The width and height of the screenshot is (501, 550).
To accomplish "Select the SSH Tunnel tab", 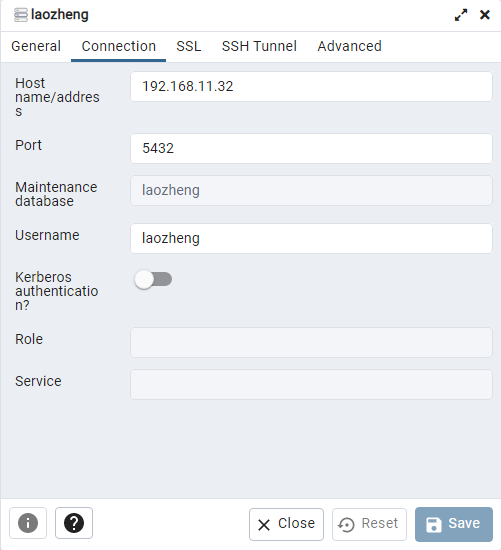I will 259,46.
